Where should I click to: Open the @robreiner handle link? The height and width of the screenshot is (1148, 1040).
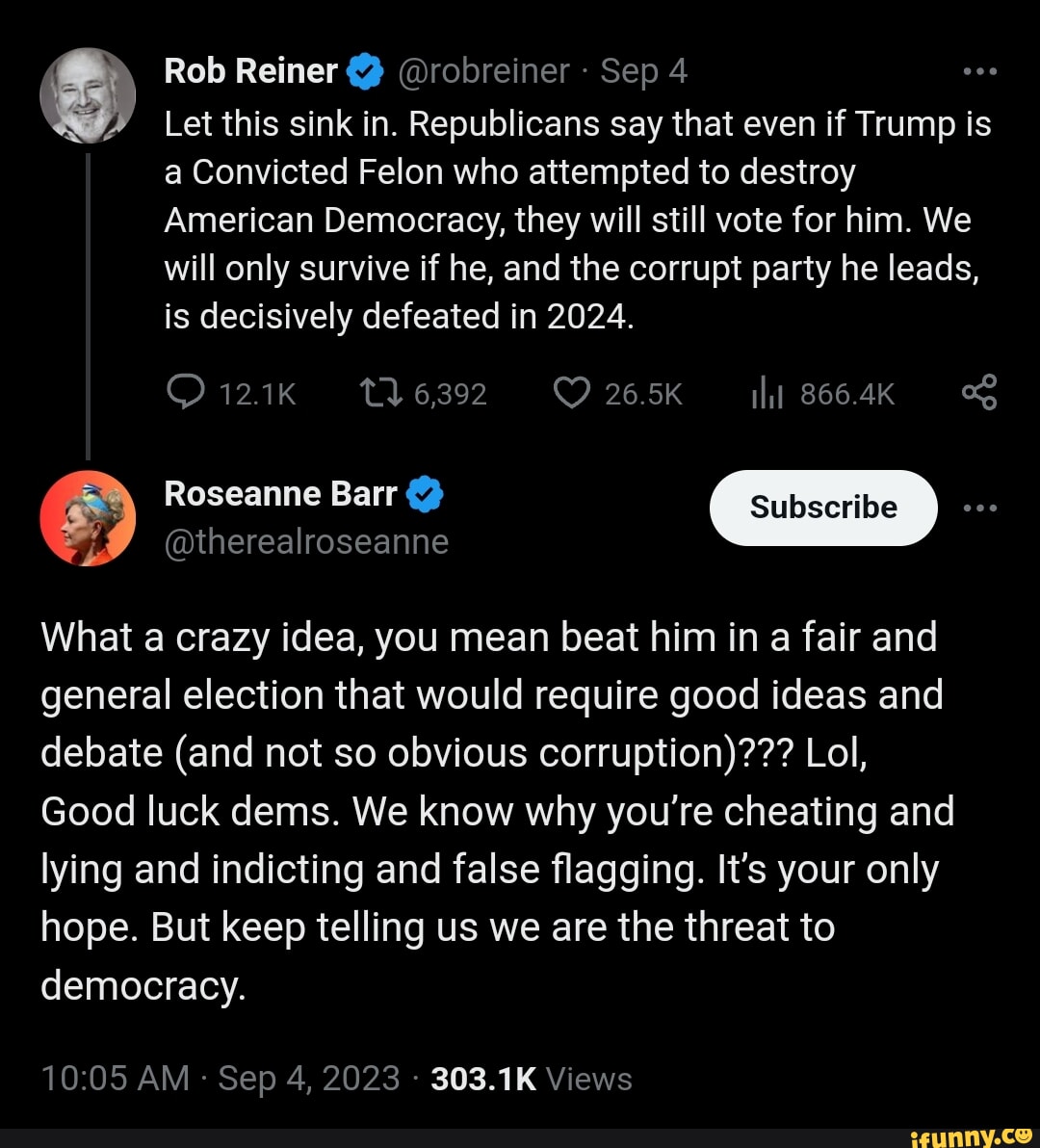click(x=483, y=71)
